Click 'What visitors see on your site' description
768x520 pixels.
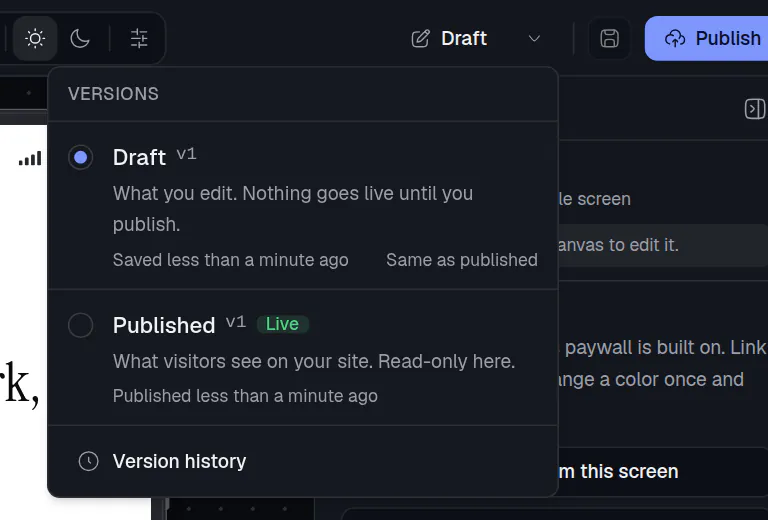click(314, 361)
